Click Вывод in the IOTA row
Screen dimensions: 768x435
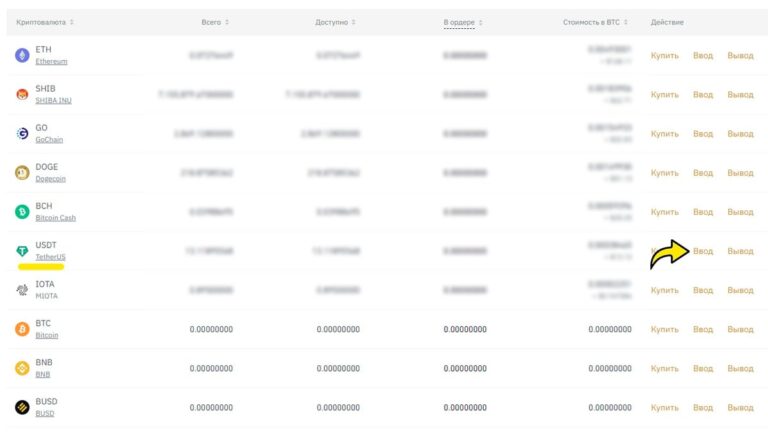[740, 290]
